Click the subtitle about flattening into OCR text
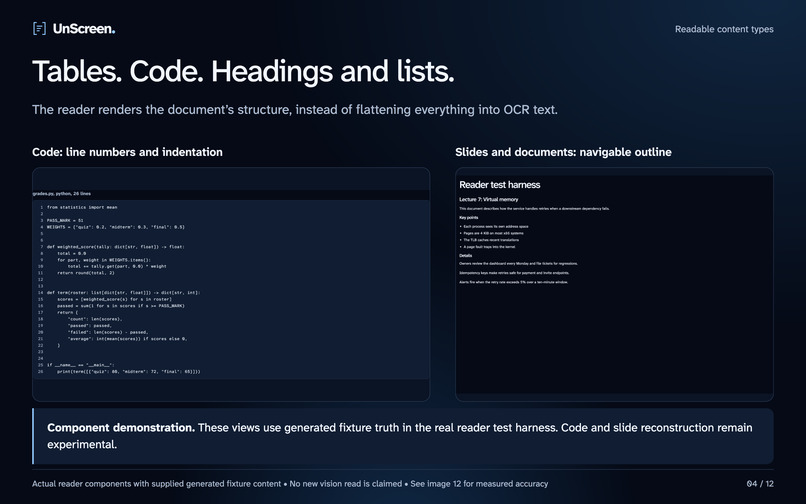806x504 pixels. click(295, 110)
